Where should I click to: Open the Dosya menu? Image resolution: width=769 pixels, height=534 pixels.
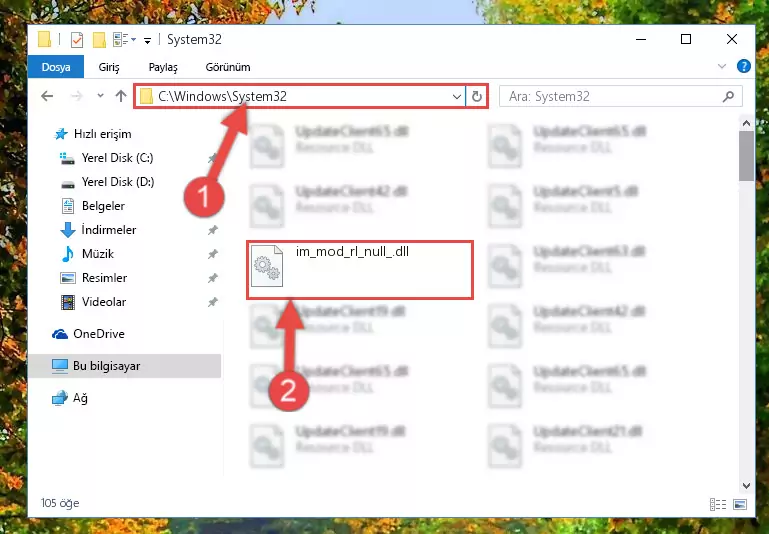56,67
